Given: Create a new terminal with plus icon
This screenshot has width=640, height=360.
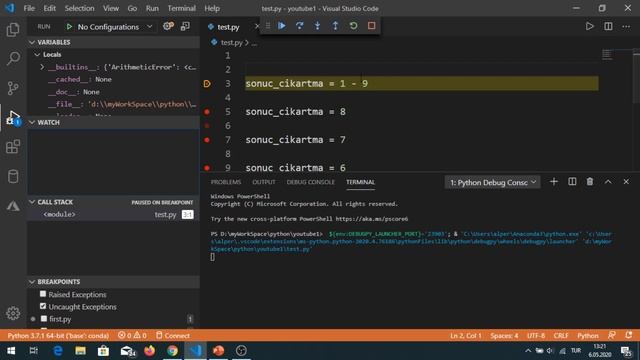Looking at the screenshot, I should pyautogui.click(x=554, y=182).
